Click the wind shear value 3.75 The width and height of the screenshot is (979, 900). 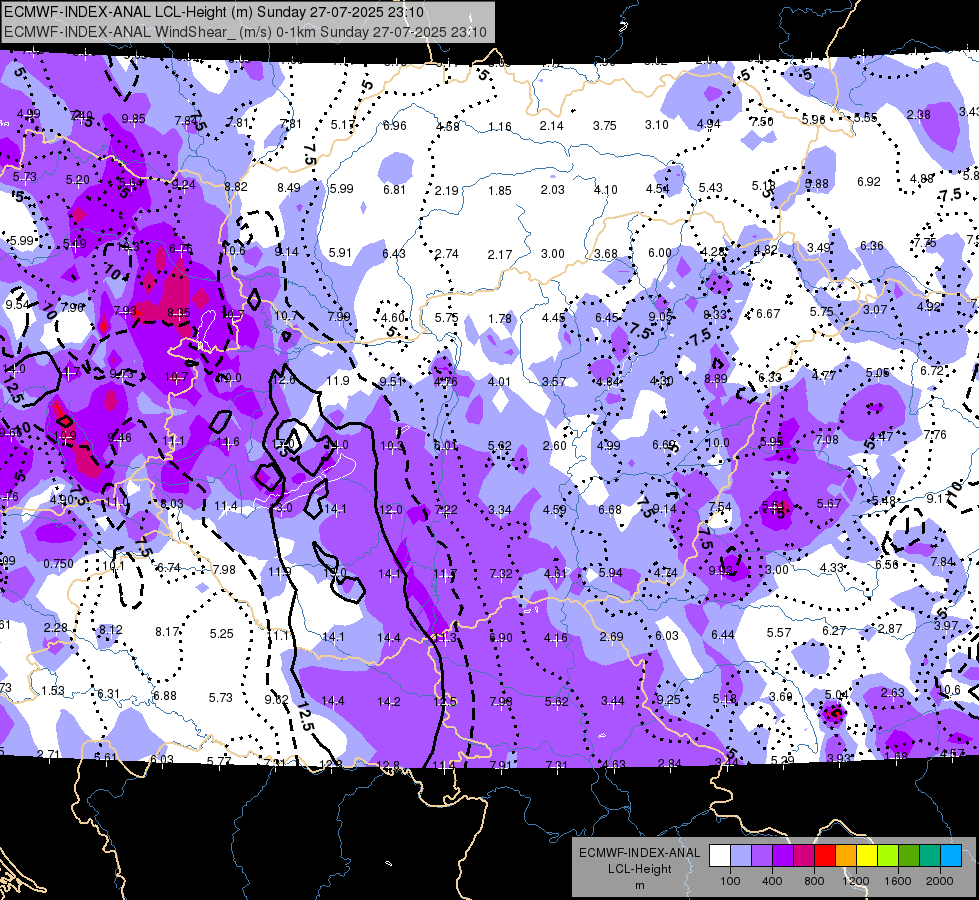coord(604,126)
